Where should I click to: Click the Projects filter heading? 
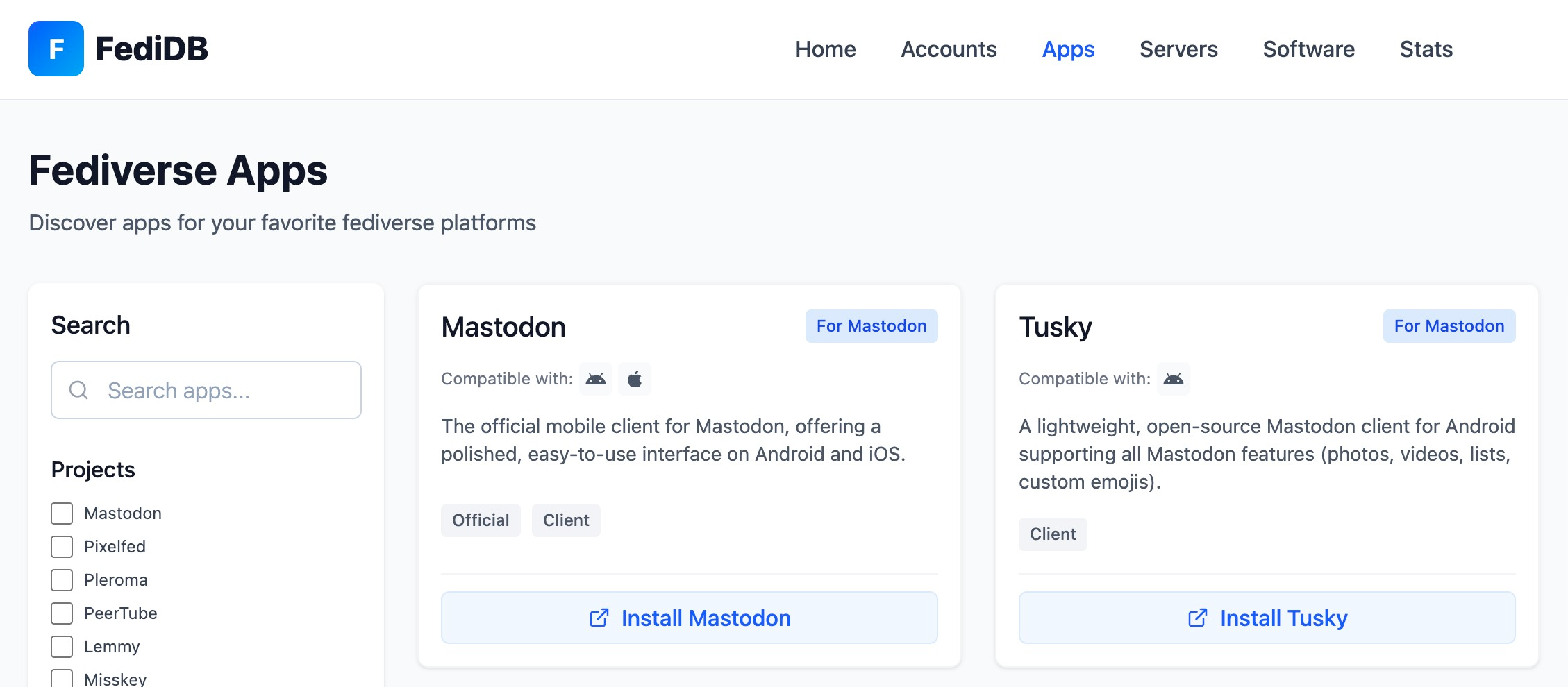pos(93,470)
